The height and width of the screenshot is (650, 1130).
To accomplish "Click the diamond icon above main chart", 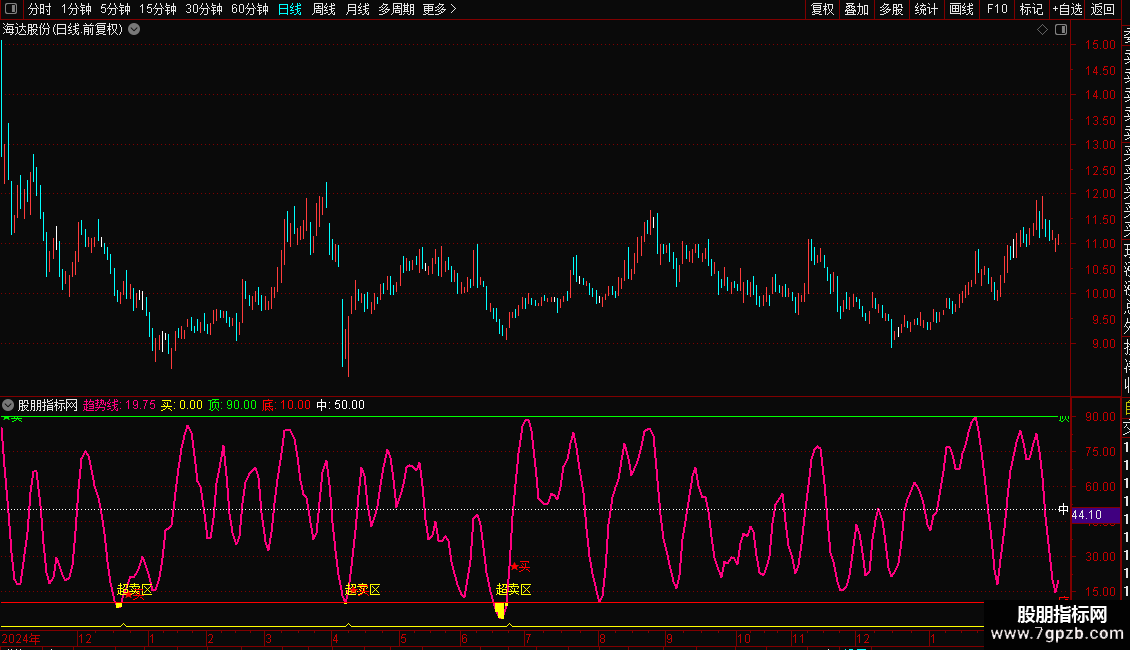I will pyautogui.click(x=1042, y=29).
